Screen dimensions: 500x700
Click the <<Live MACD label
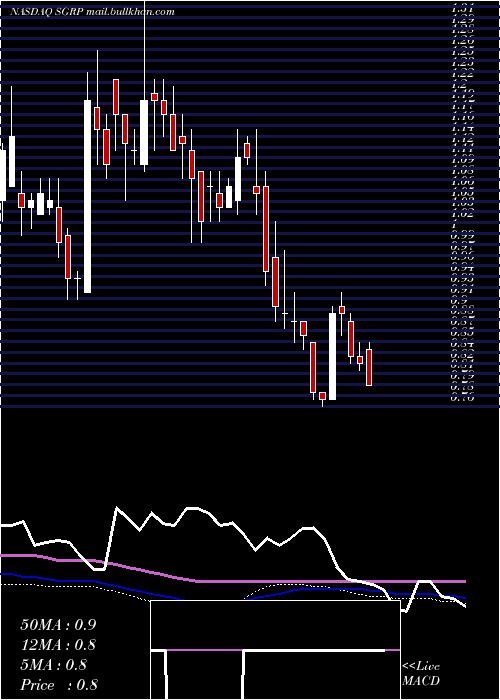click(x=421, y=674)
